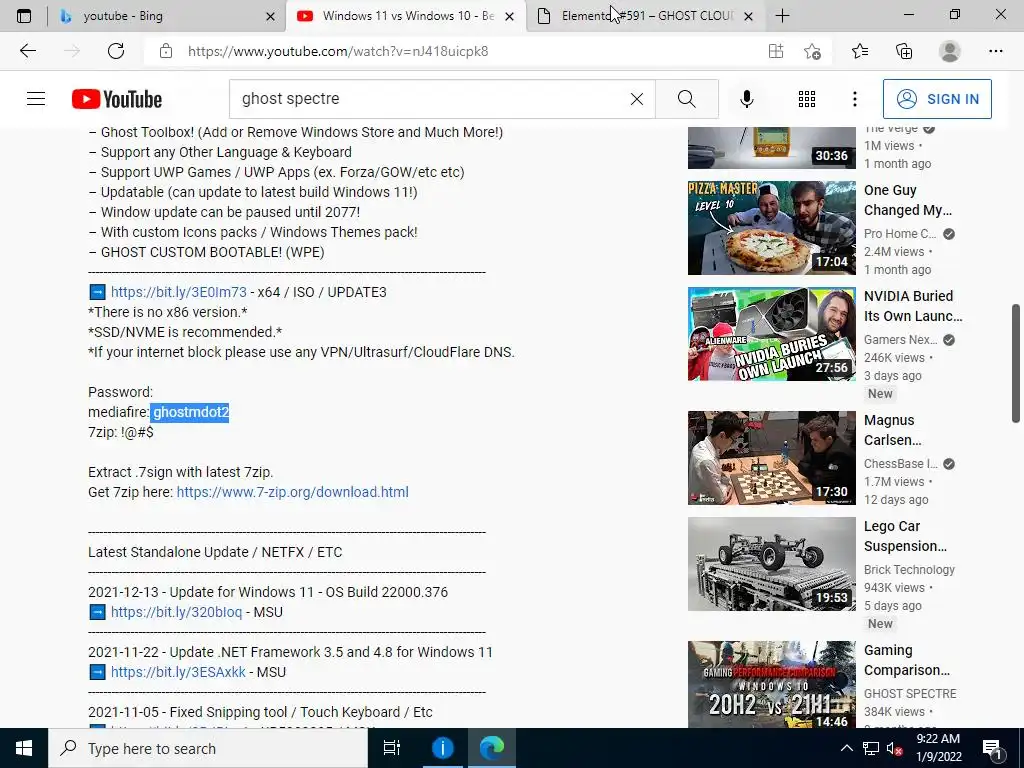
Task: Open the bit.ly/3ESAxkk MSU link
Action: point(178,672)
